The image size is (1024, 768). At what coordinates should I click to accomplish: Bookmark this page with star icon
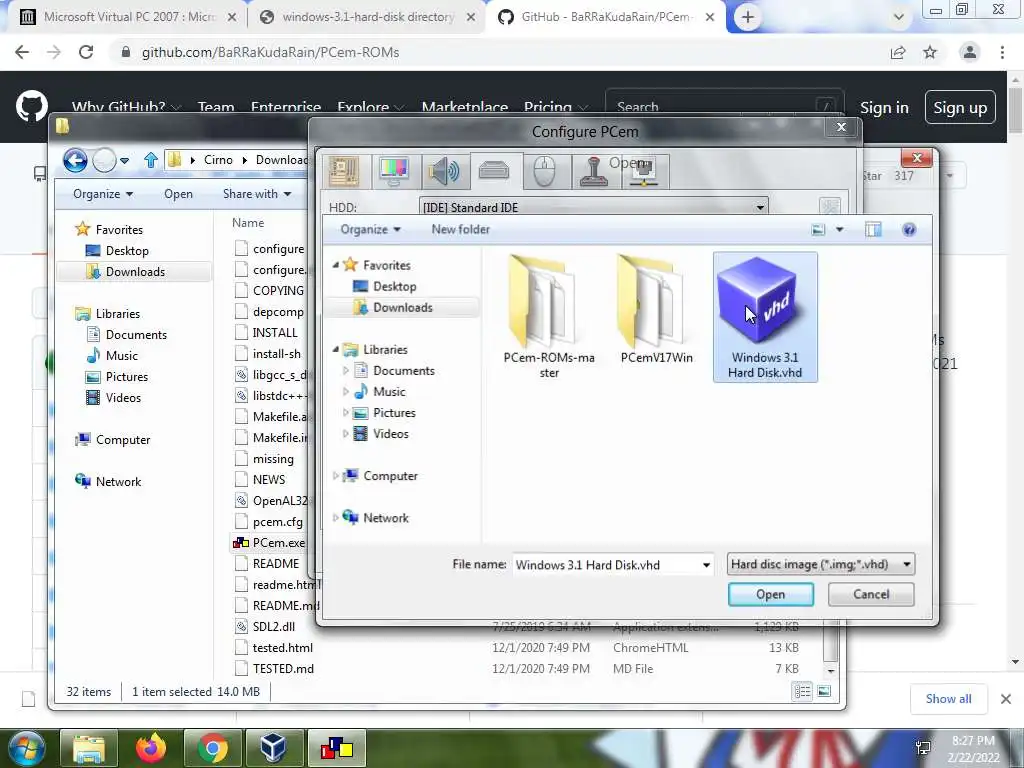click(x=930, y=52)
